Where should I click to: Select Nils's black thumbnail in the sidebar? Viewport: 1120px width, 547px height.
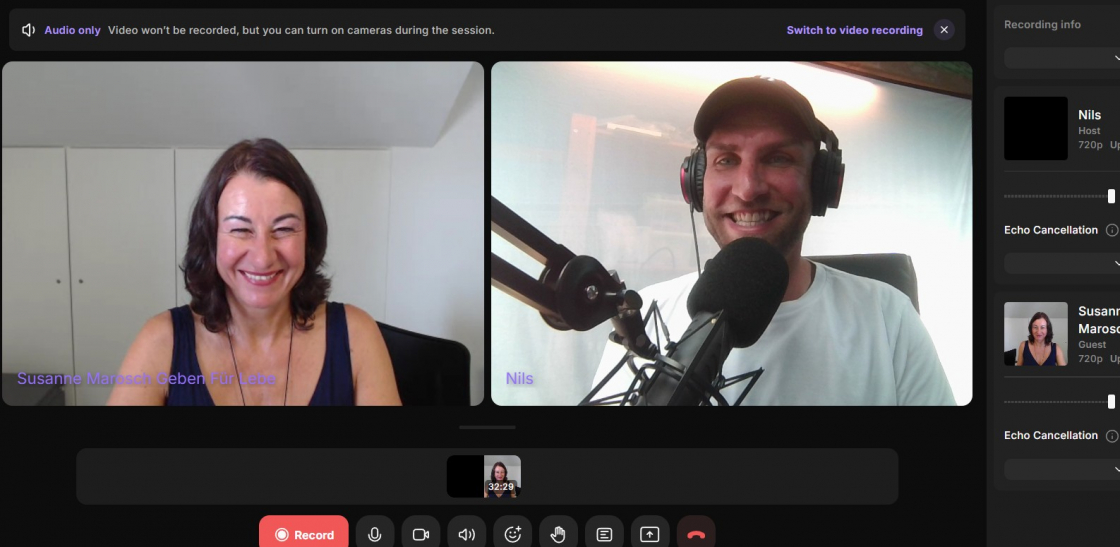click(x=1036, y=129)
